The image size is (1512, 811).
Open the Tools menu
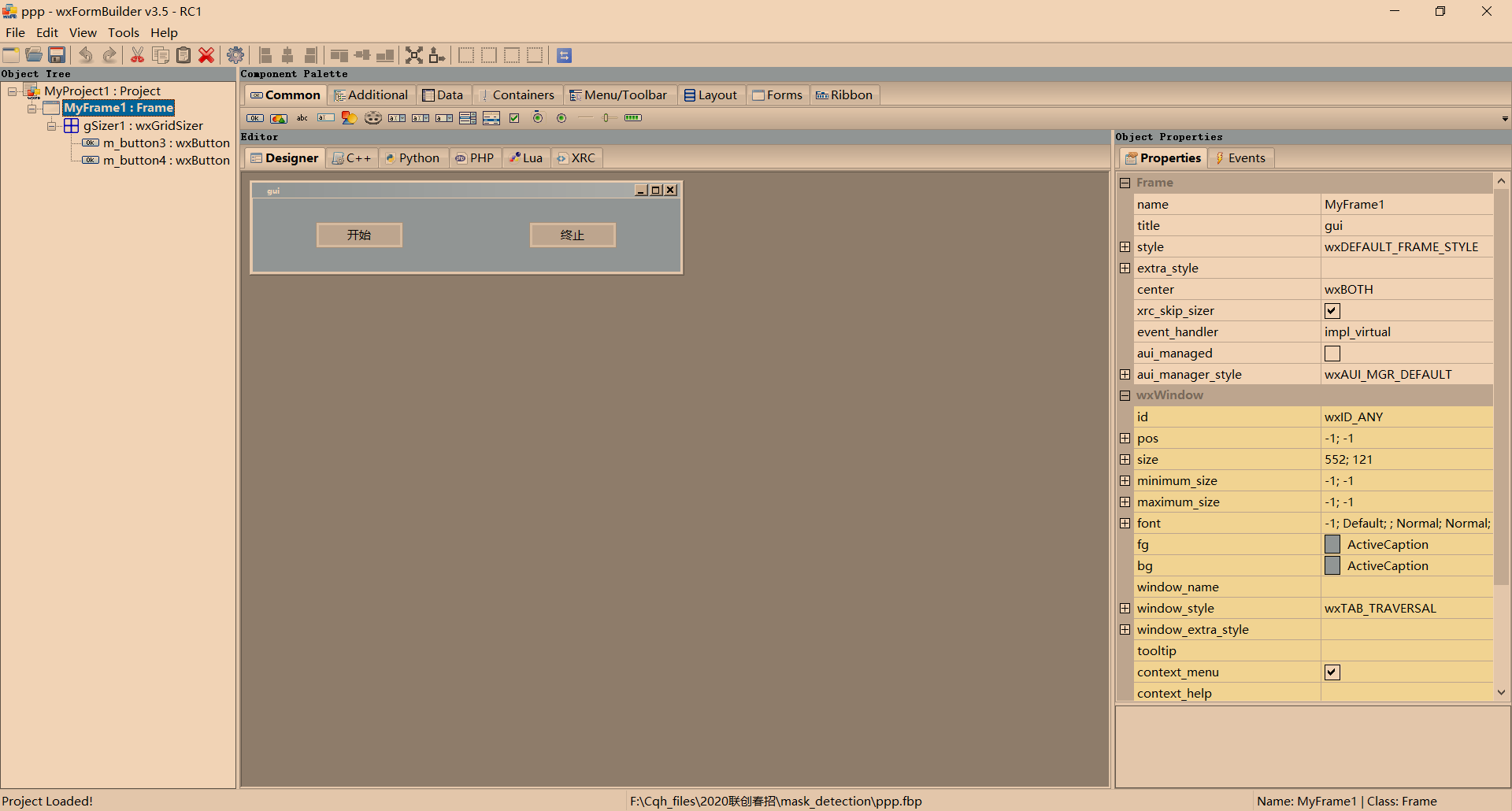click(124, 32)
